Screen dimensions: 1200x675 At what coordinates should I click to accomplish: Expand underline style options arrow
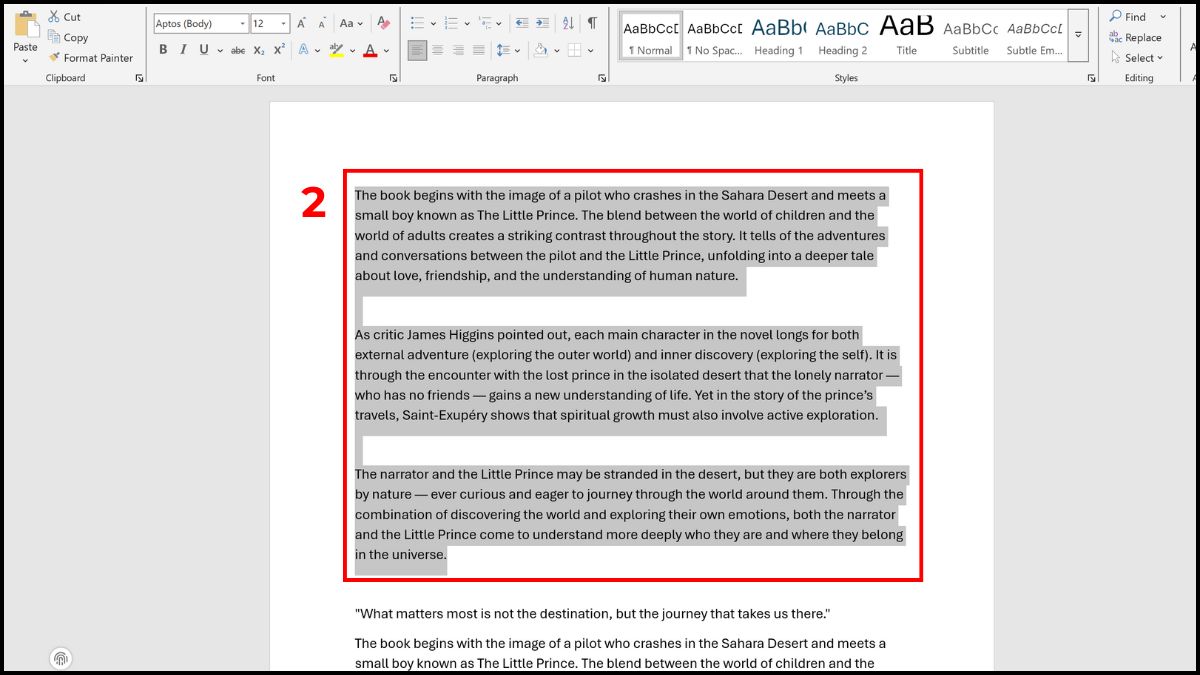tap(219, 49)
